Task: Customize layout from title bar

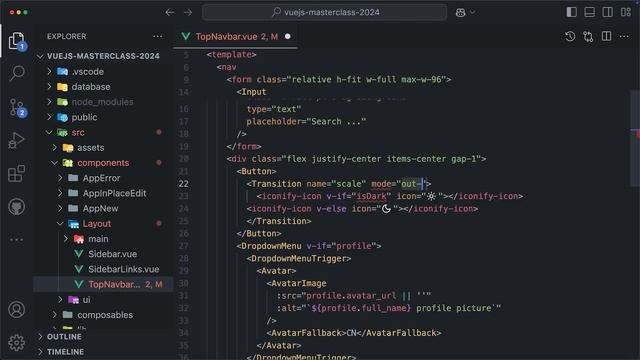Action: (626, 12)
